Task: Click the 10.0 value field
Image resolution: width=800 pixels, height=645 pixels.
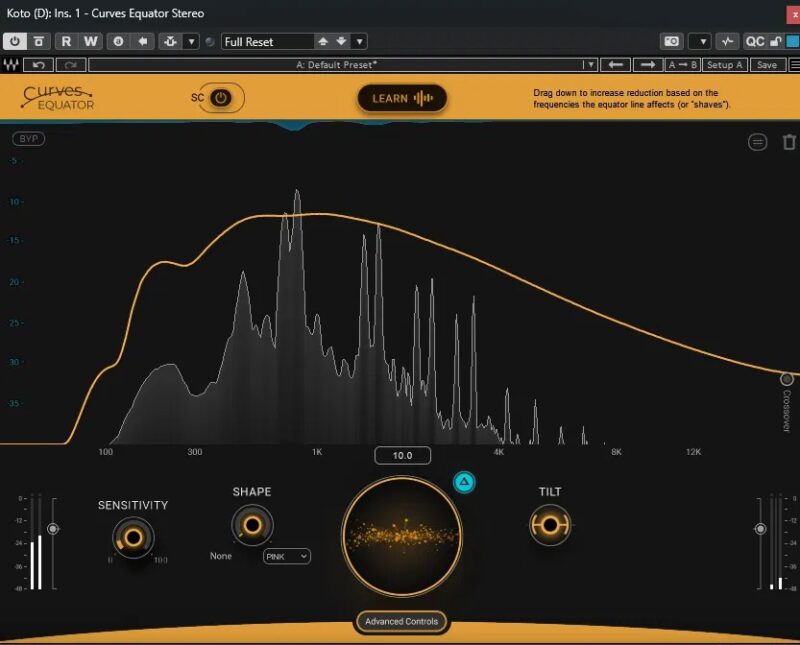Action: coord(403,455)
